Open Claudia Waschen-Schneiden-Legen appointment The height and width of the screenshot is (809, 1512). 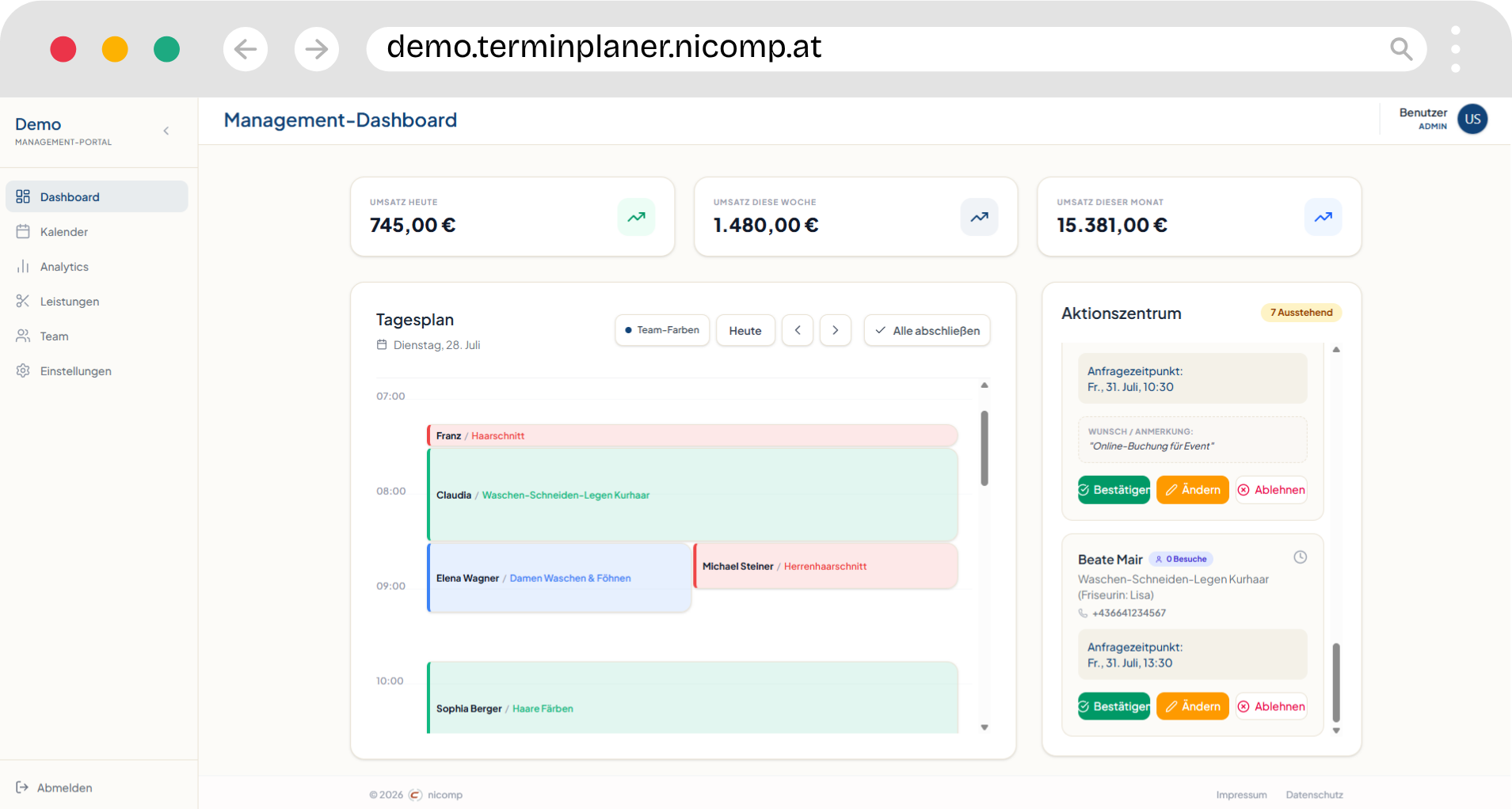click(692, 495)
